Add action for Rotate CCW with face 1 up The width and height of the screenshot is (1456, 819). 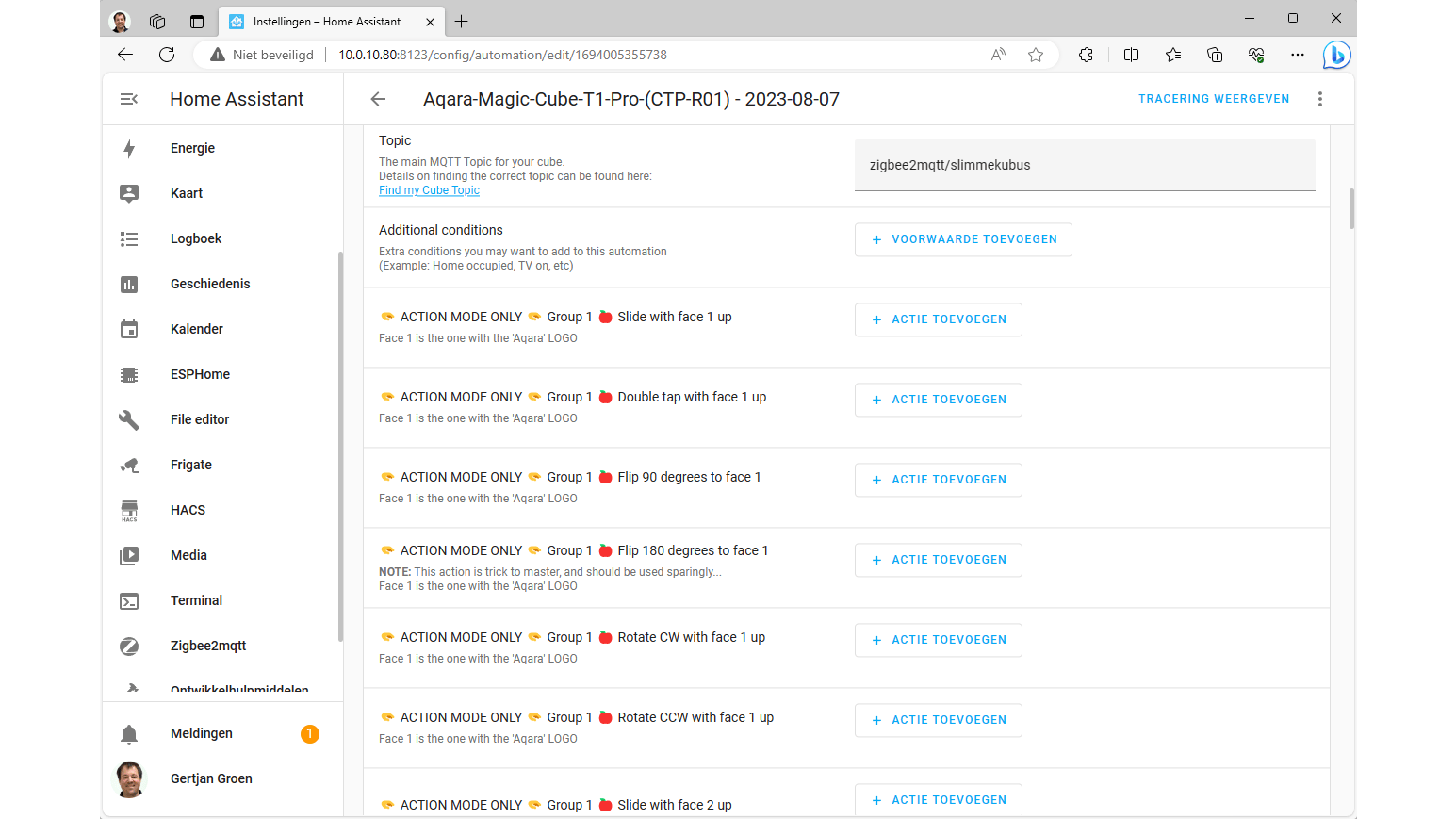[x=939, y=720]
